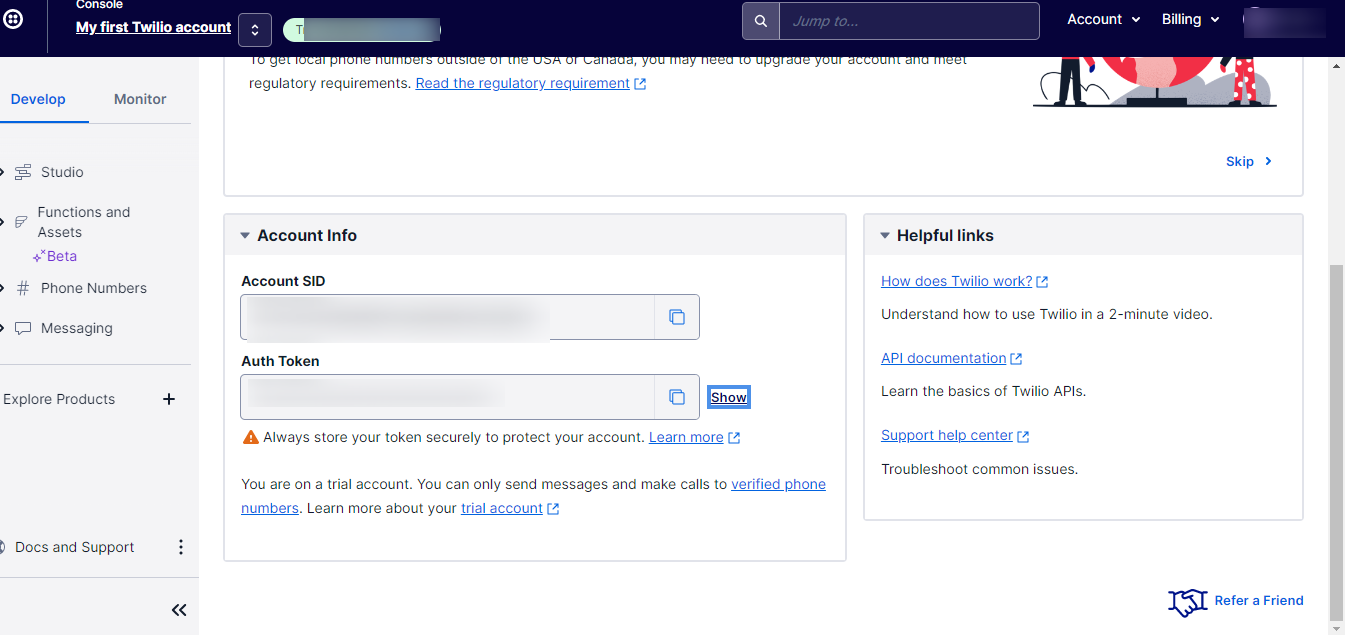Click Skip
This screenshot has height=635, width=1345.
(1249, 161)
